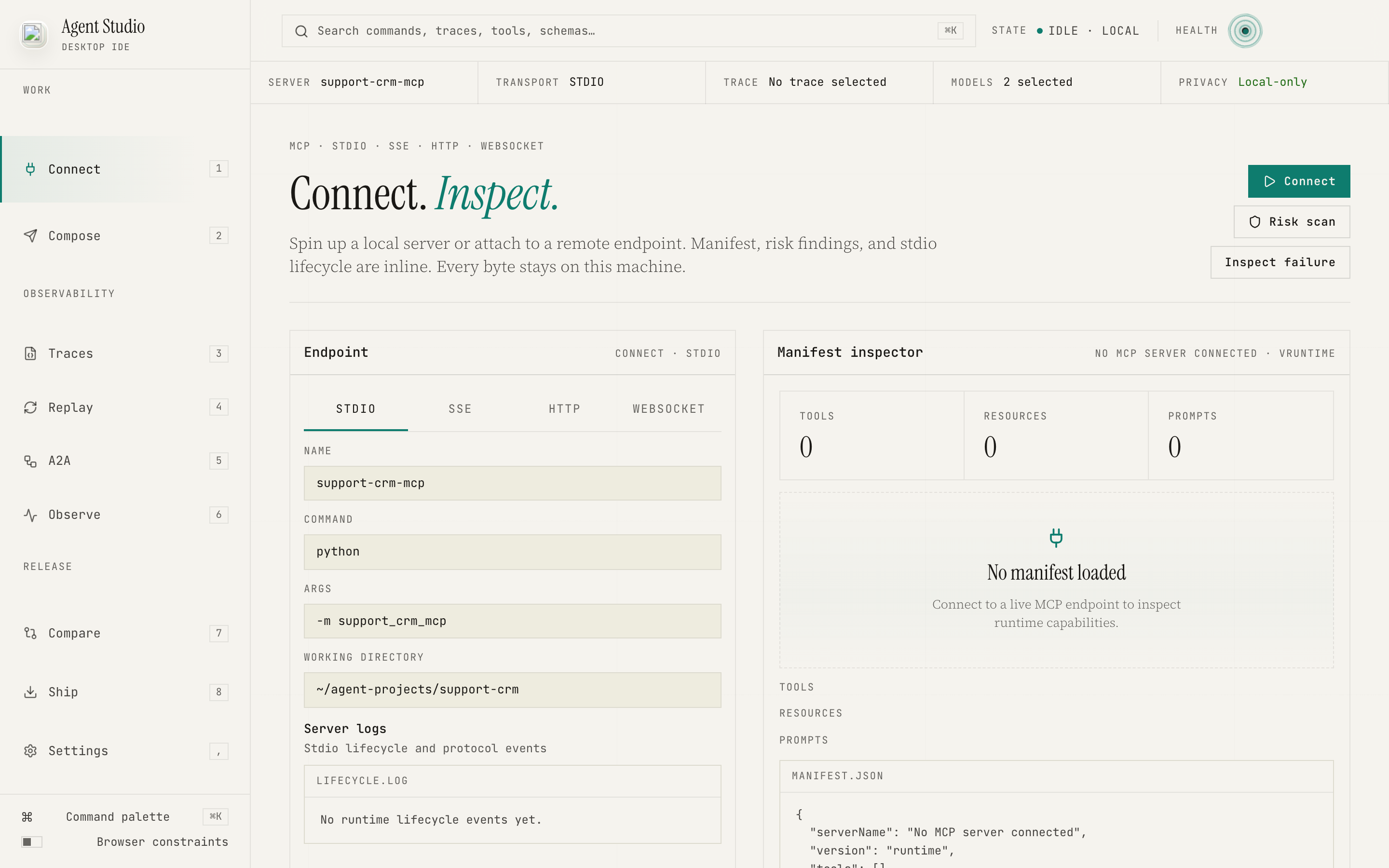The image size is (1389, 868).
Task: Open the Compose section
Action: (125, 236)
